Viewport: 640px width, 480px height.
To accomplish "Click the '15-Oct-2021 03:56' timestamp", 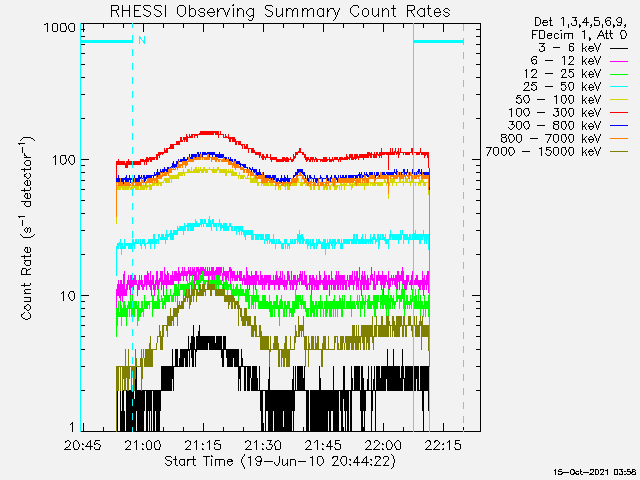I will click(596, 472).
